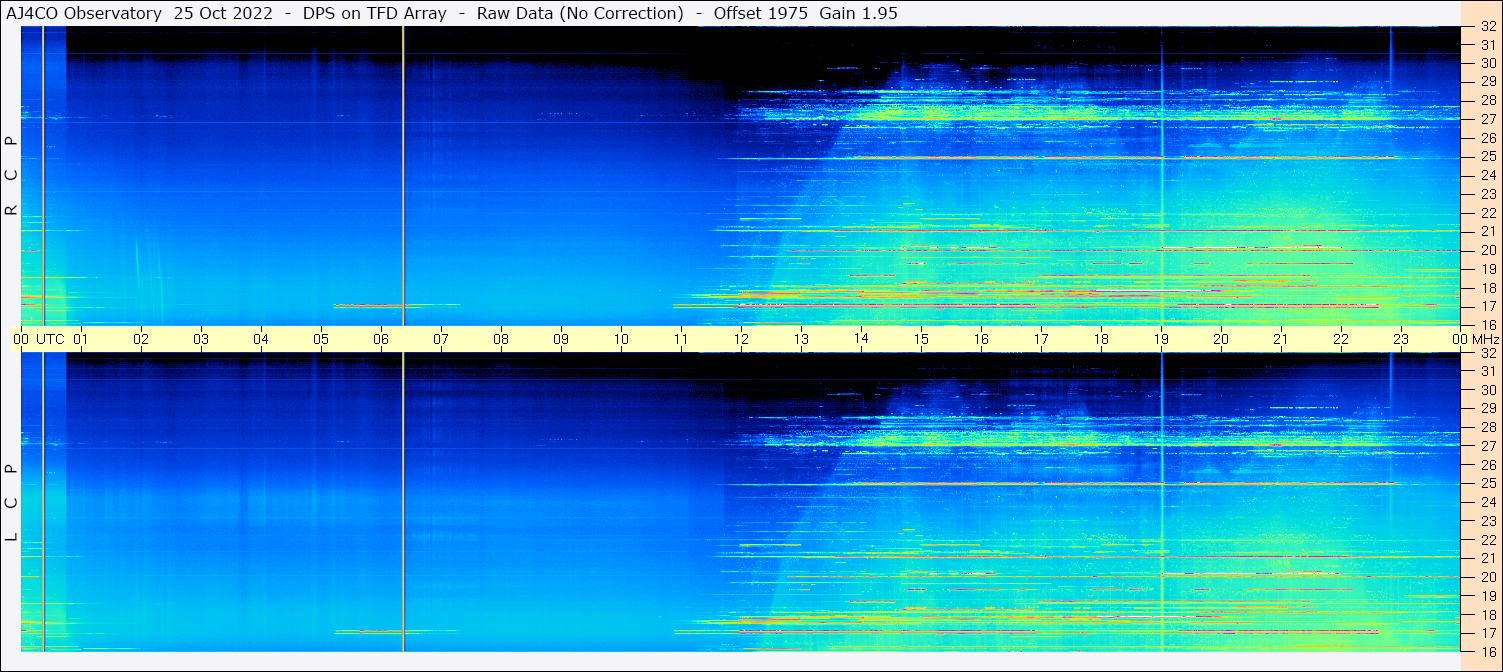Click the "R C P" vertical panel label
The width and height of the screenshot is (1503, 672).
point(11,176)
